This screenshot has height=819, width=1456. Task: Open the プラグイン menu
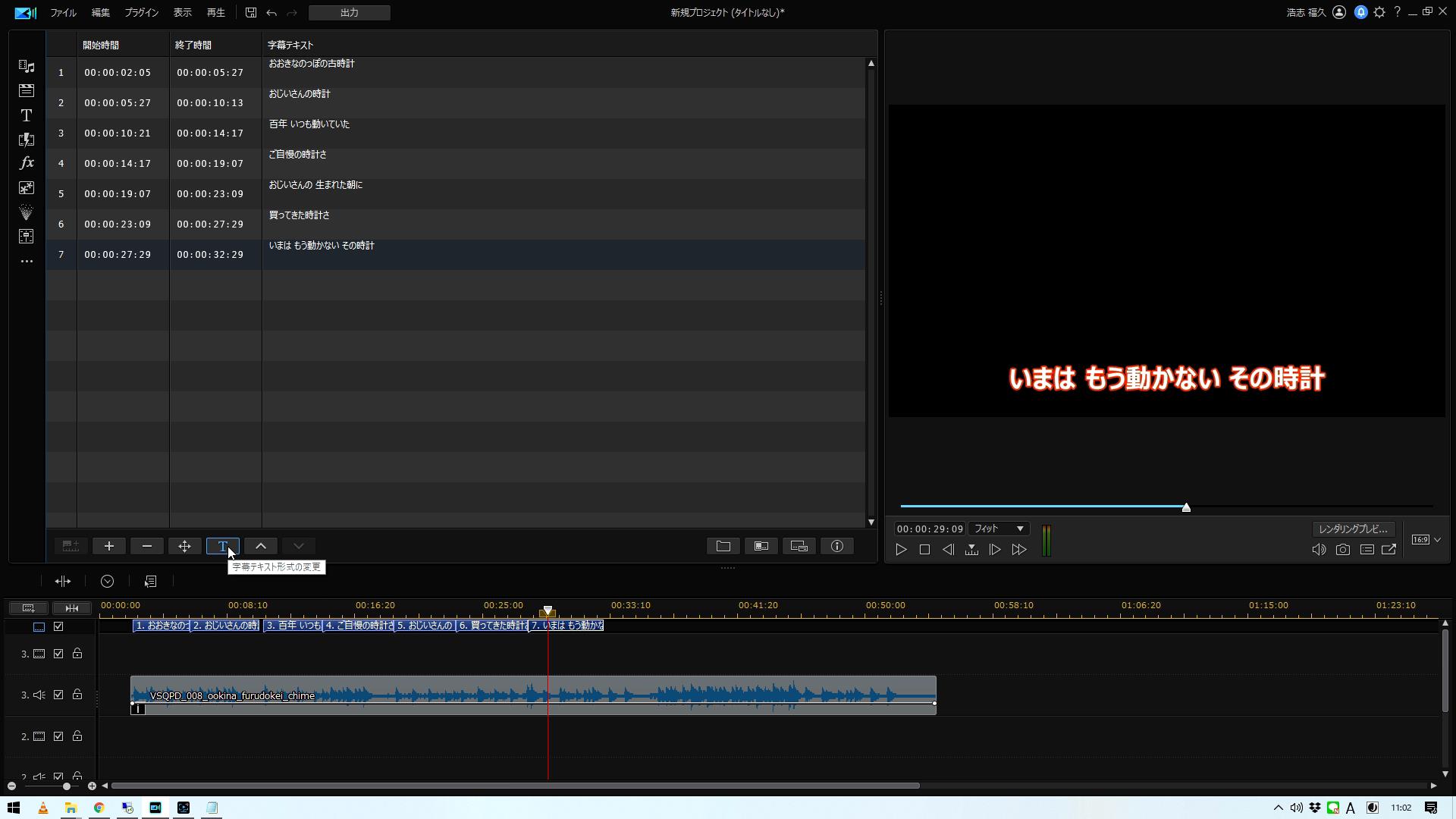(141, 13)
